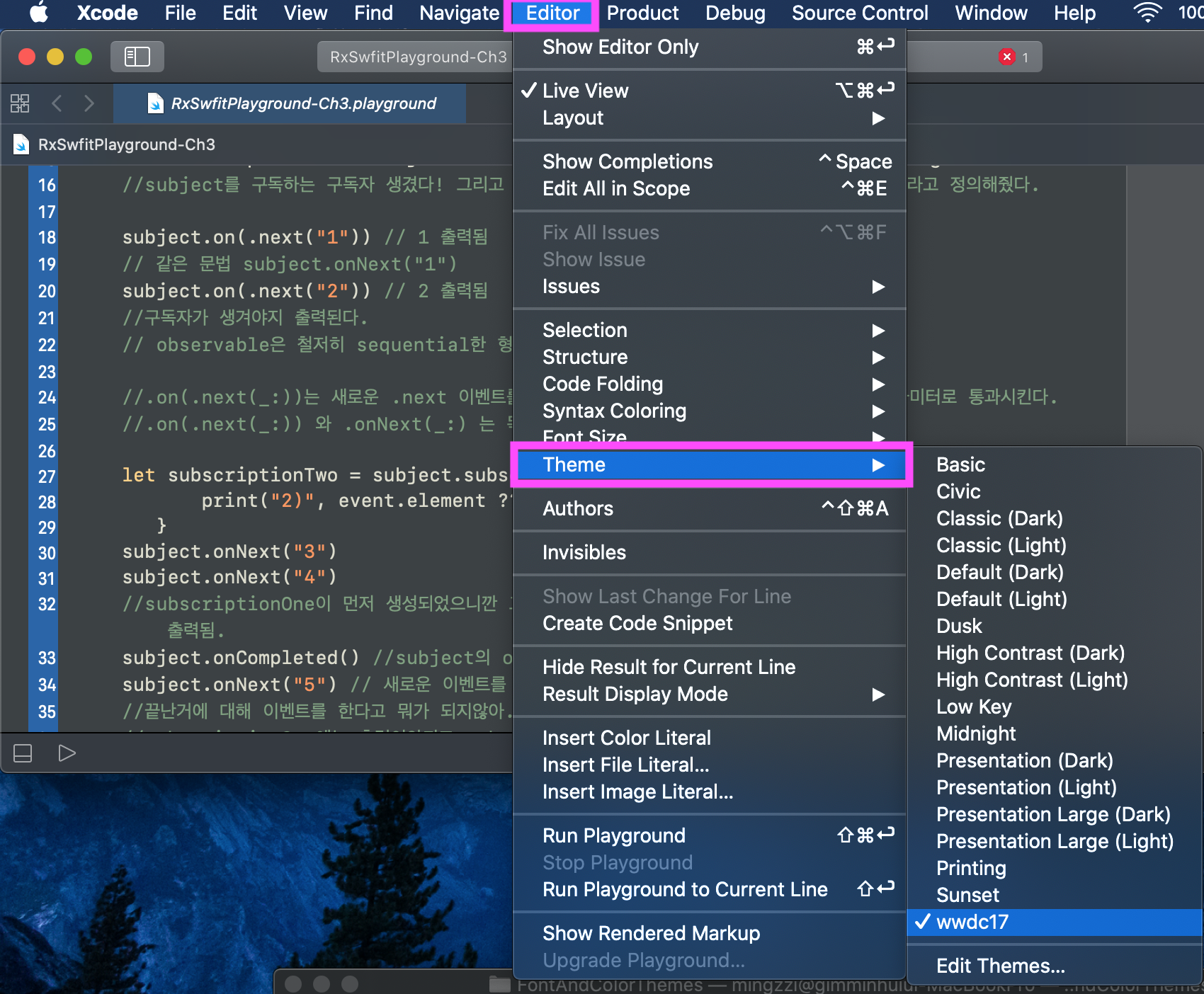The width and height of the screenshot is (1204, 994).
Task: Select the Sunset theme
Action: click(x=1055, y=895)
